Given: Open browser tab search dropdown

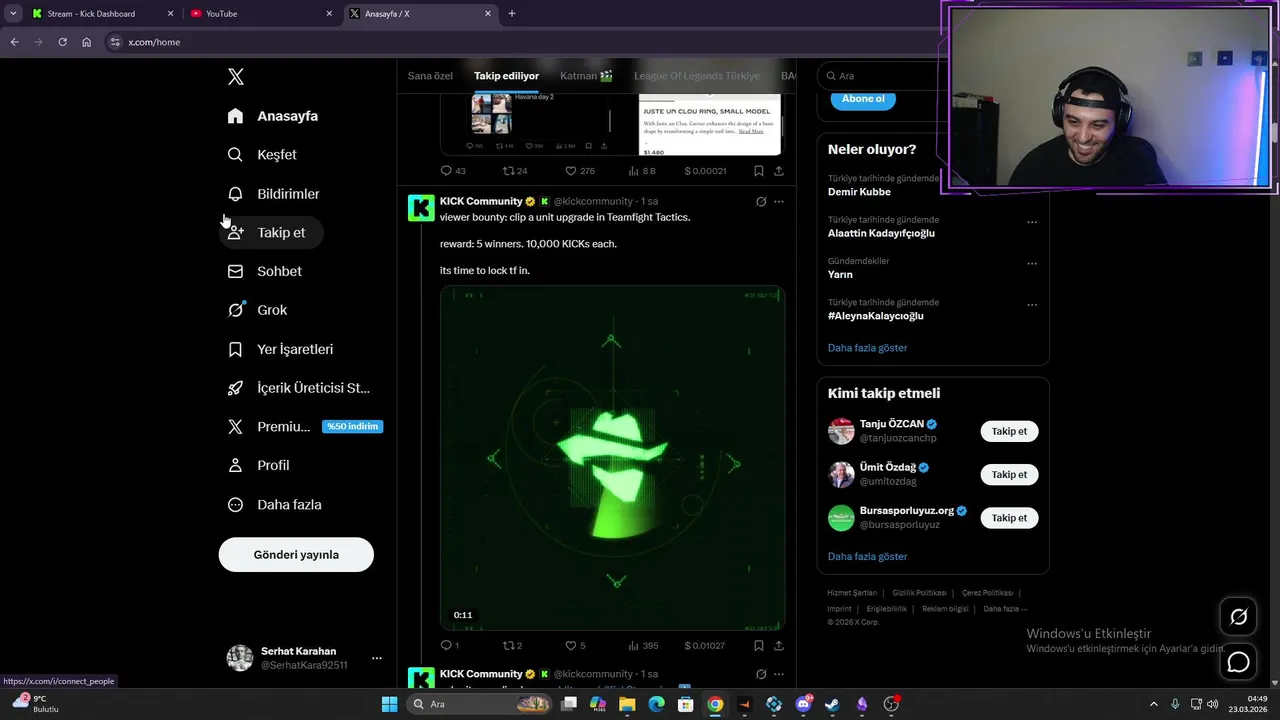Looking at the screenshot, I should [13, 14].
